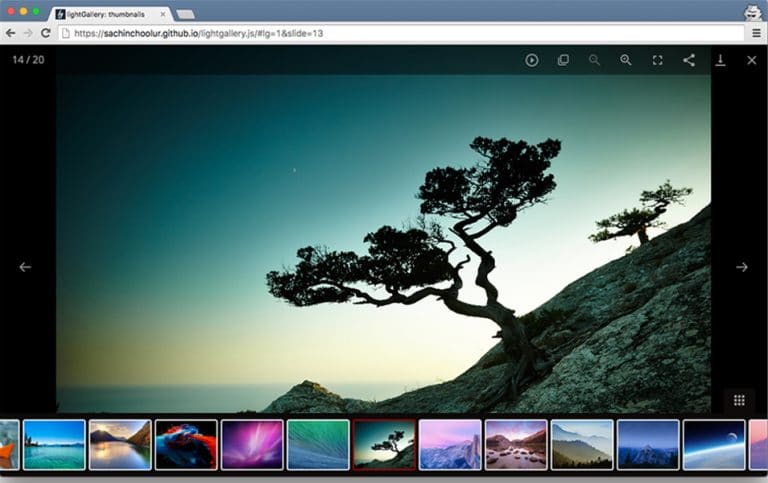Click the address bar URL field
The height and width of the screenshot is (483, 768).
[402, 33]
